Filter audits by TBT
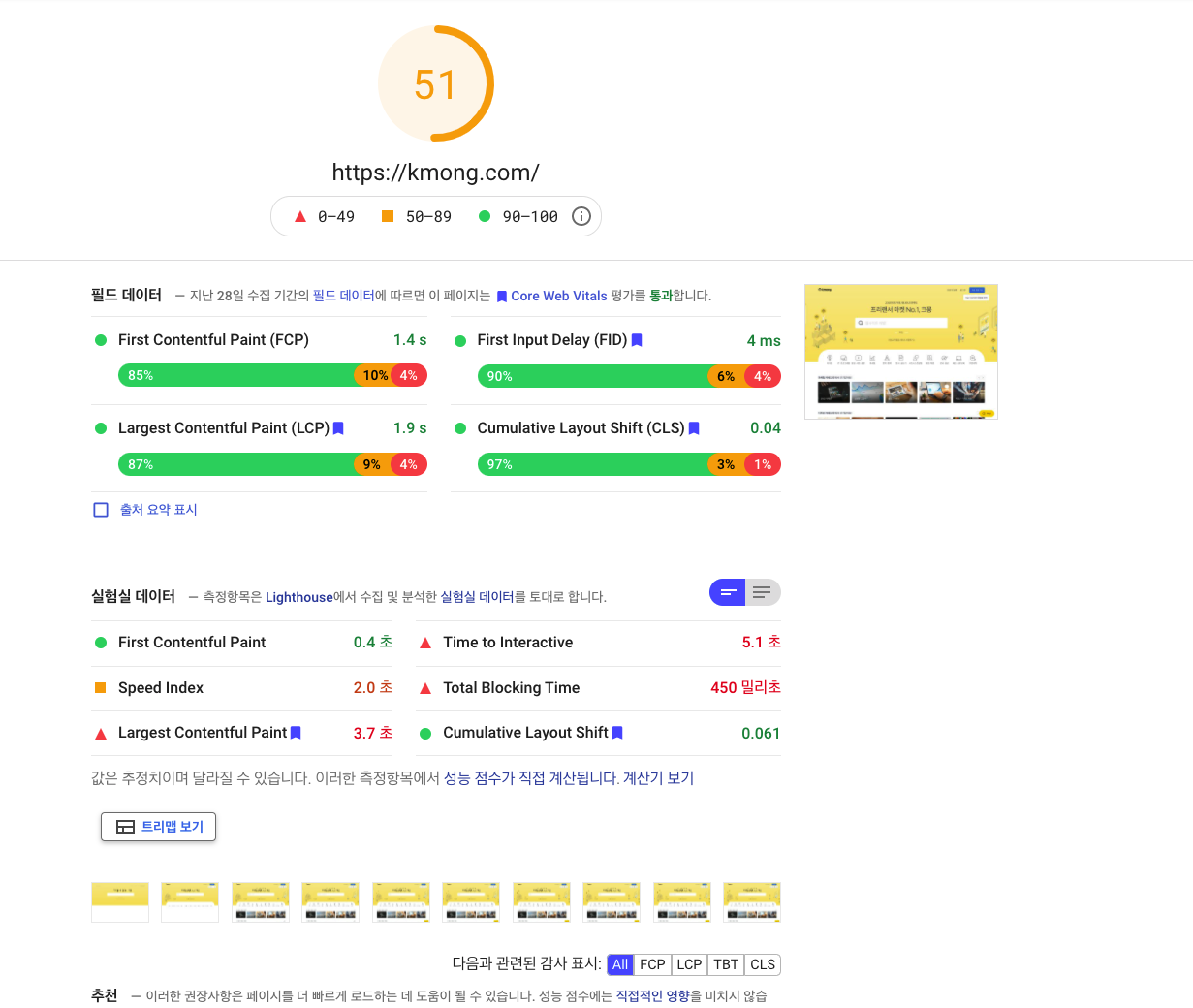The image size is (1193, 1008). click(x=726, y=964)
